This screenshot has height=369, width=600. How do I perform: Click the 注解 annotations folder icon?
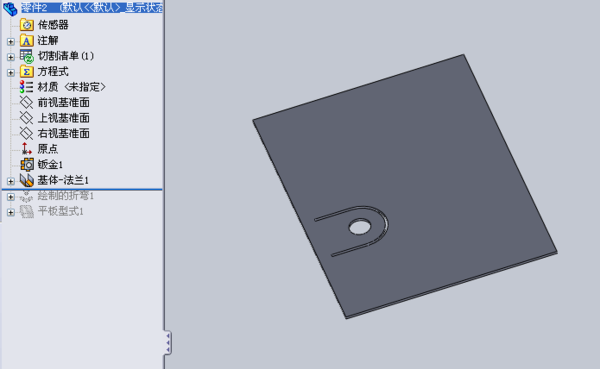(26, 41)
